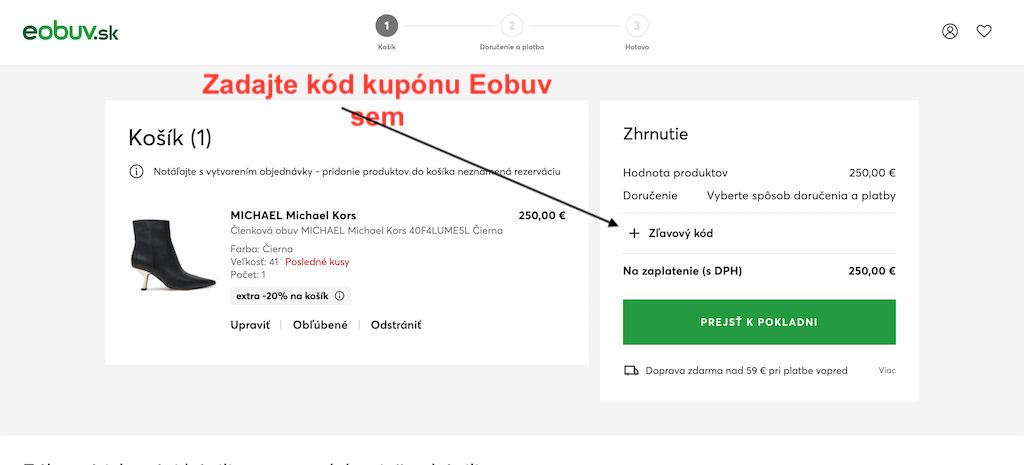1024x465 pixels.
Task: Add the product to Obľúbené
Action: point(320,325)
